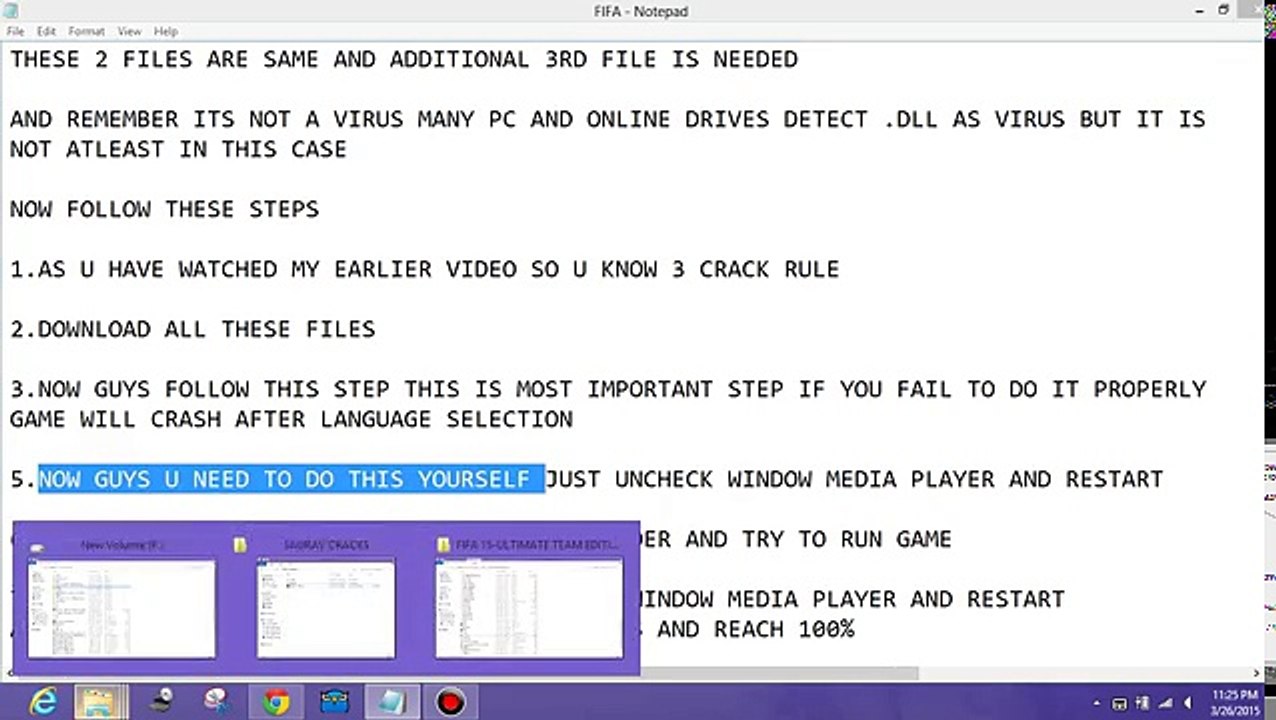Click the text 'JUST UNCHECK WINDOW MEDIA PLAYER AND RESTART'
Viewport: 1276px width, 720px height.
click(854, 479)
